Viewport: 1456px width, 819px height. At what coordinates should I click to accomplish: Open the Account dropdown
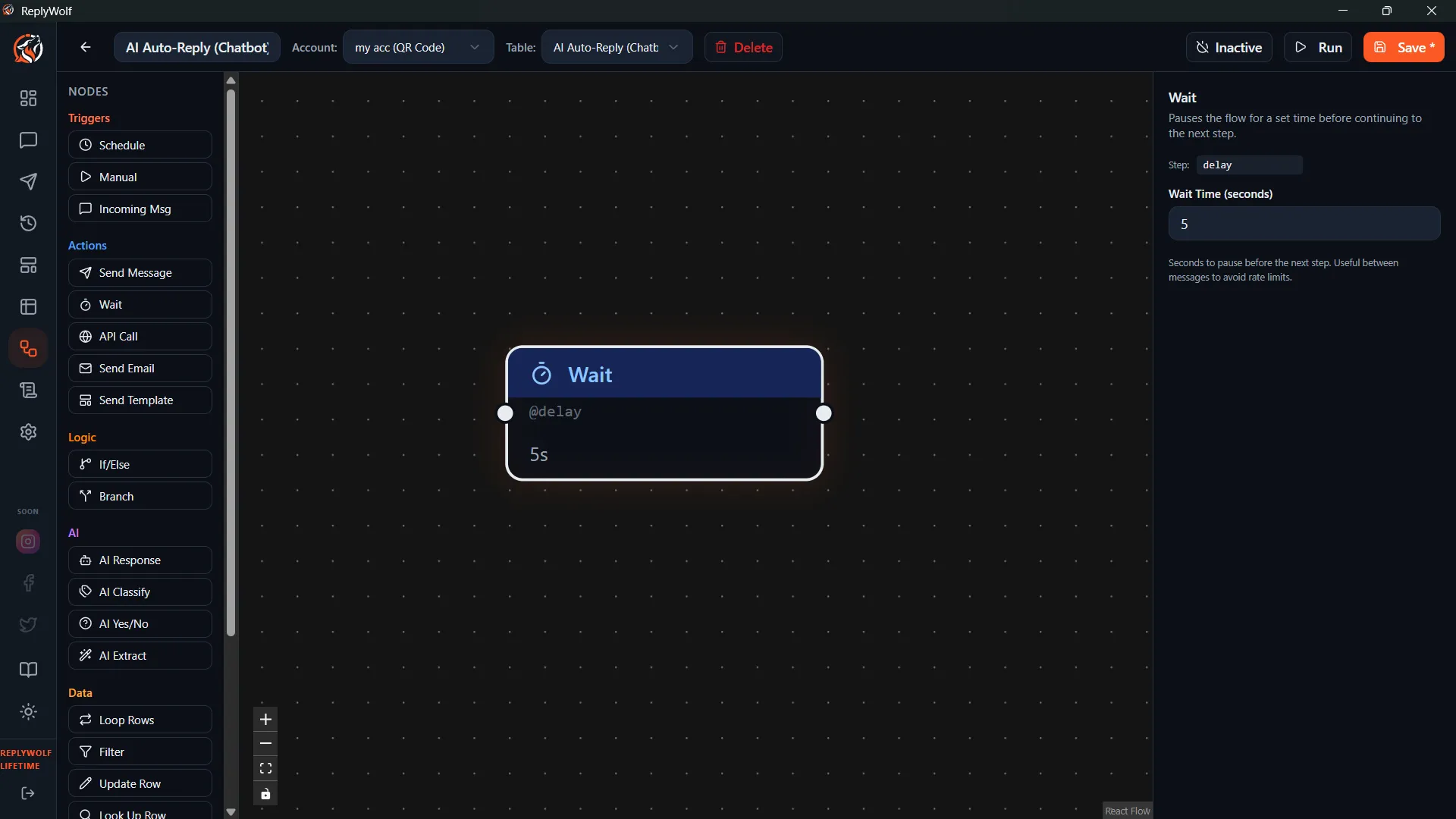pyautogui.click(x=418, y=47)
